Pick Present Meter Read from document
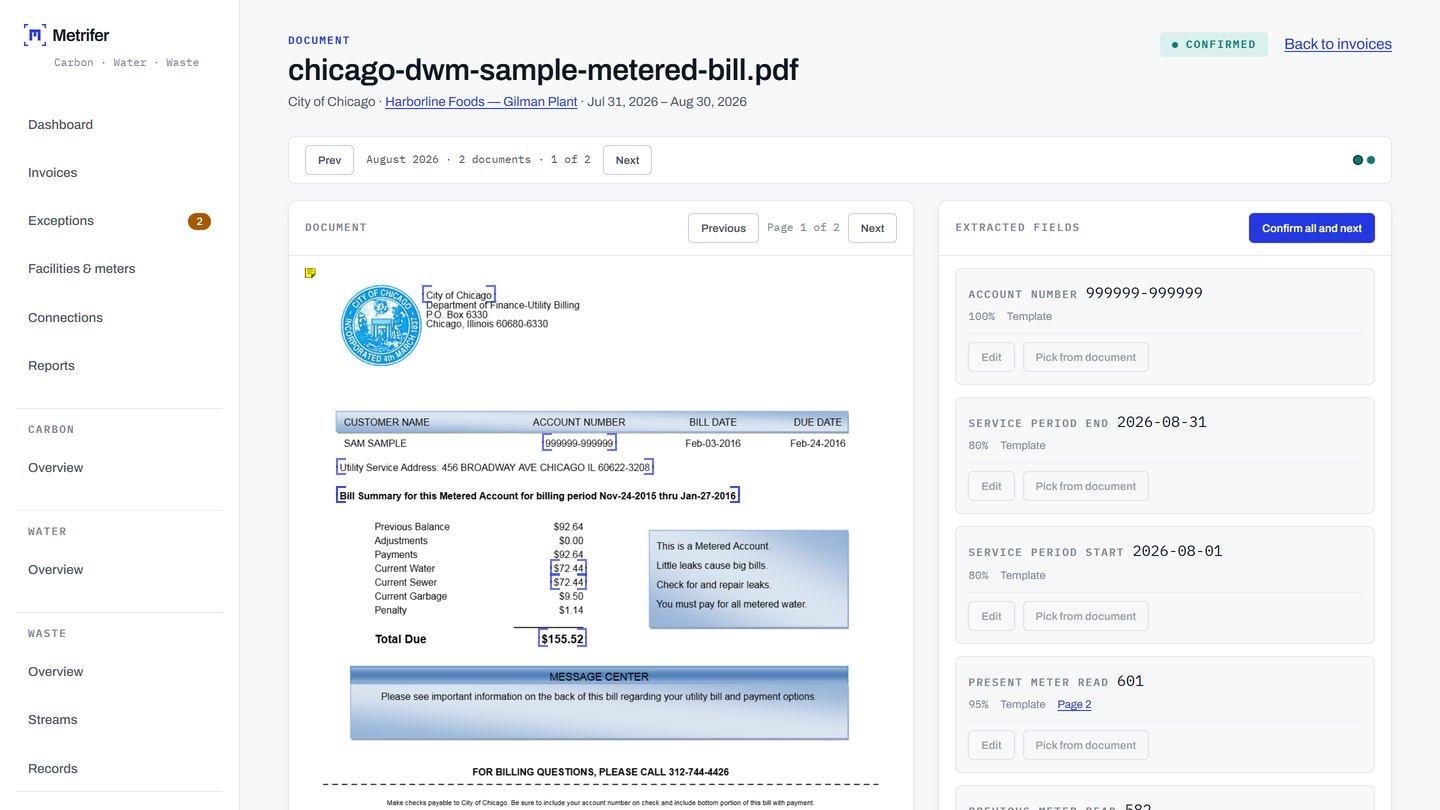Viewport: 1440px width, 810px height. (1085, 745)
